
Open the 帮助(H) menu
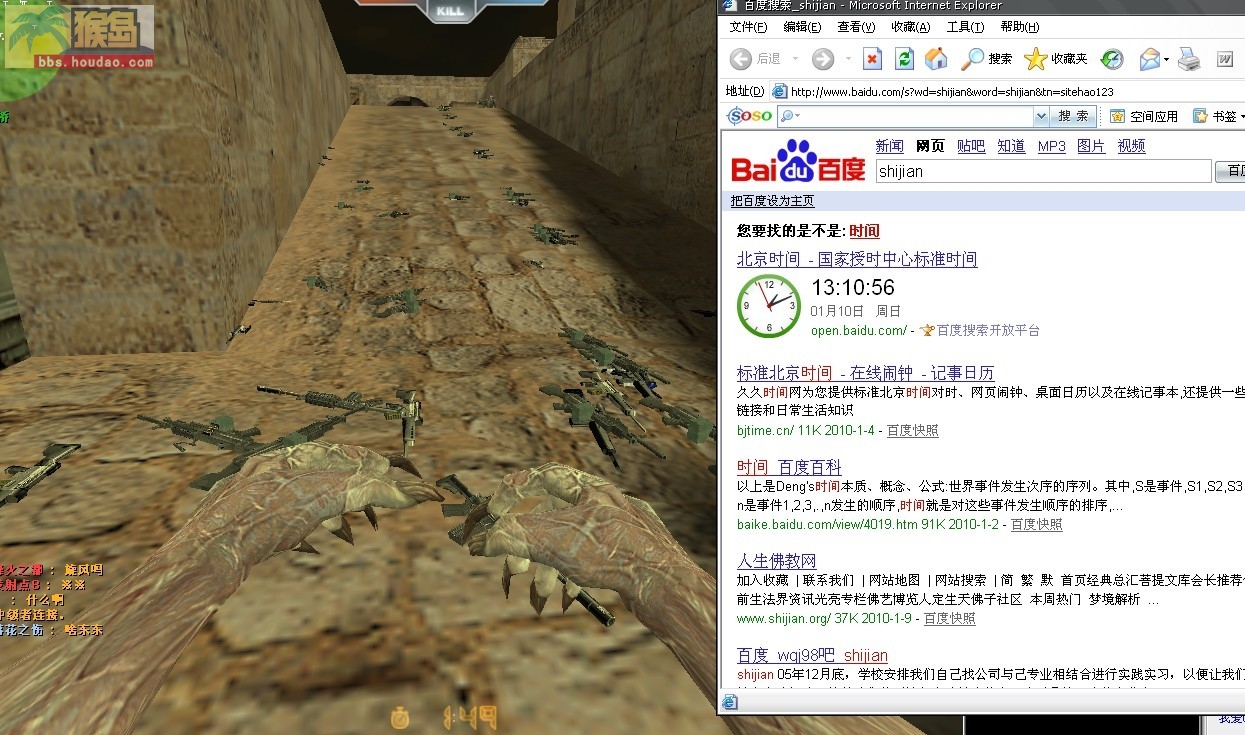click(1019, 27)
